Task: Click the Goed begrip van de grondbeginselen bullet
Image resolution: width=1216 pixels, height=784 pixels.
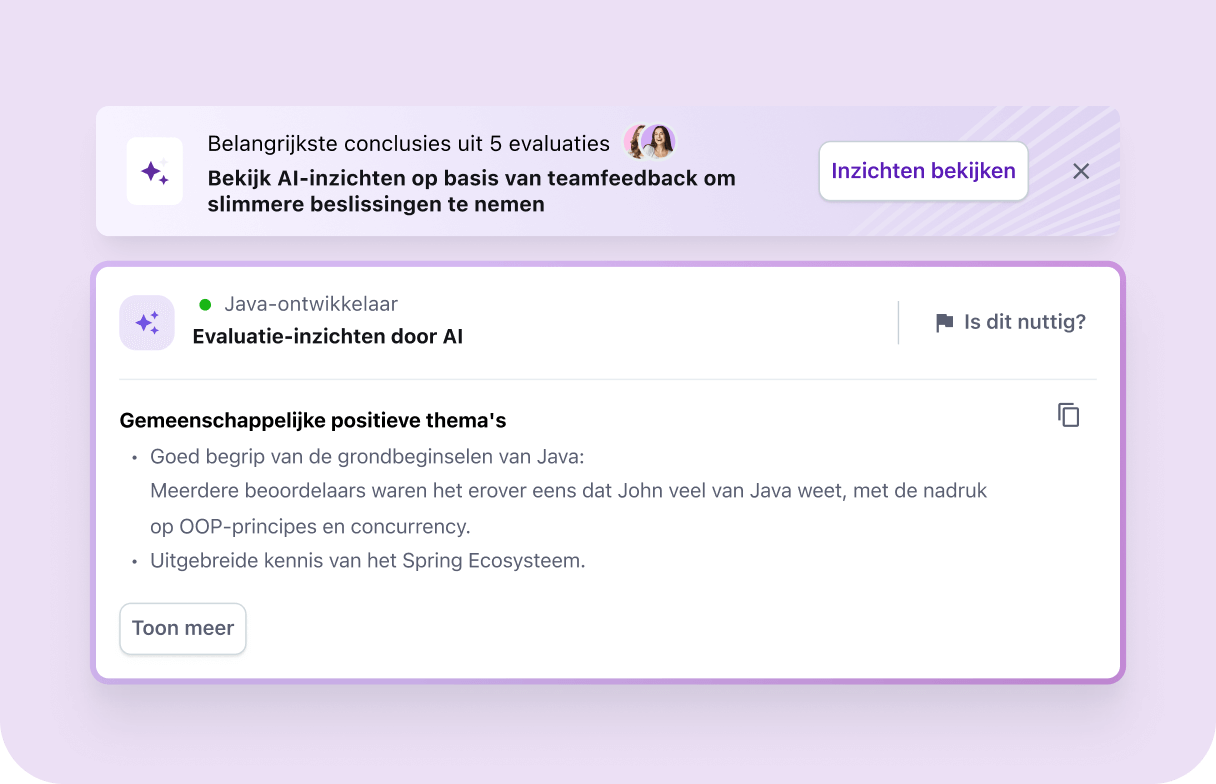Action: point(367,457)
